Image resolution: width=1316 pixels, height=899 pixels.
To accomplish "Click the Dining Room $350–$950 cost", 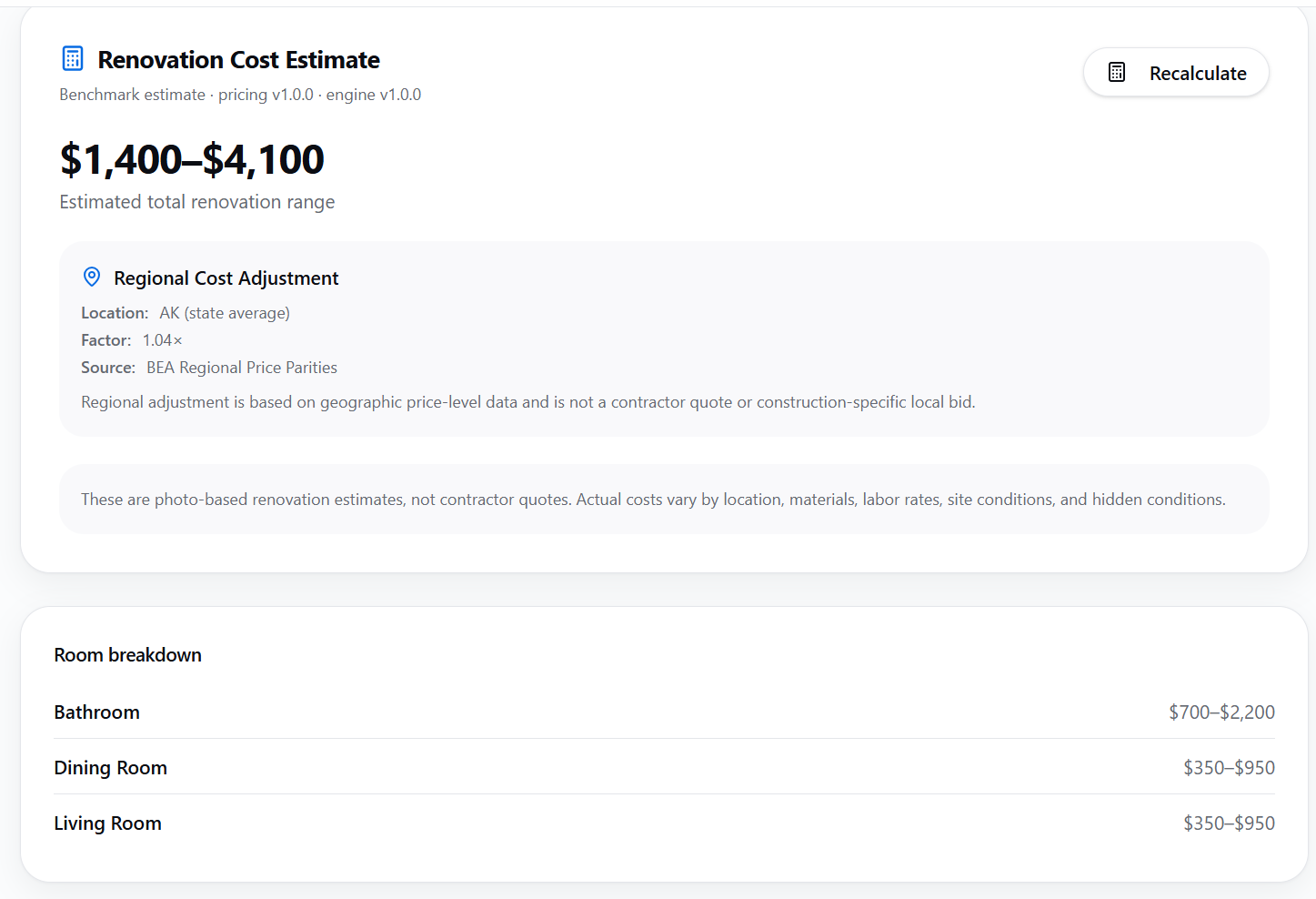I will [1229, 768].
